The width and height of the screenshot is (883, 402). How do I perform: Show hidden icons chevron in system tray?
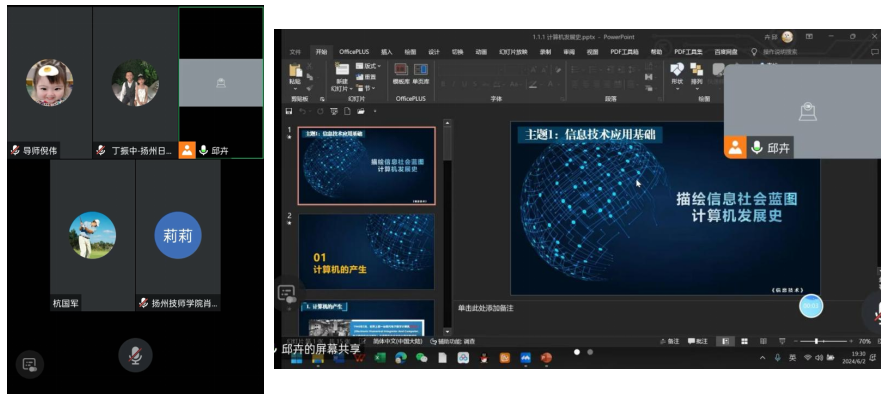click(762, 358)
